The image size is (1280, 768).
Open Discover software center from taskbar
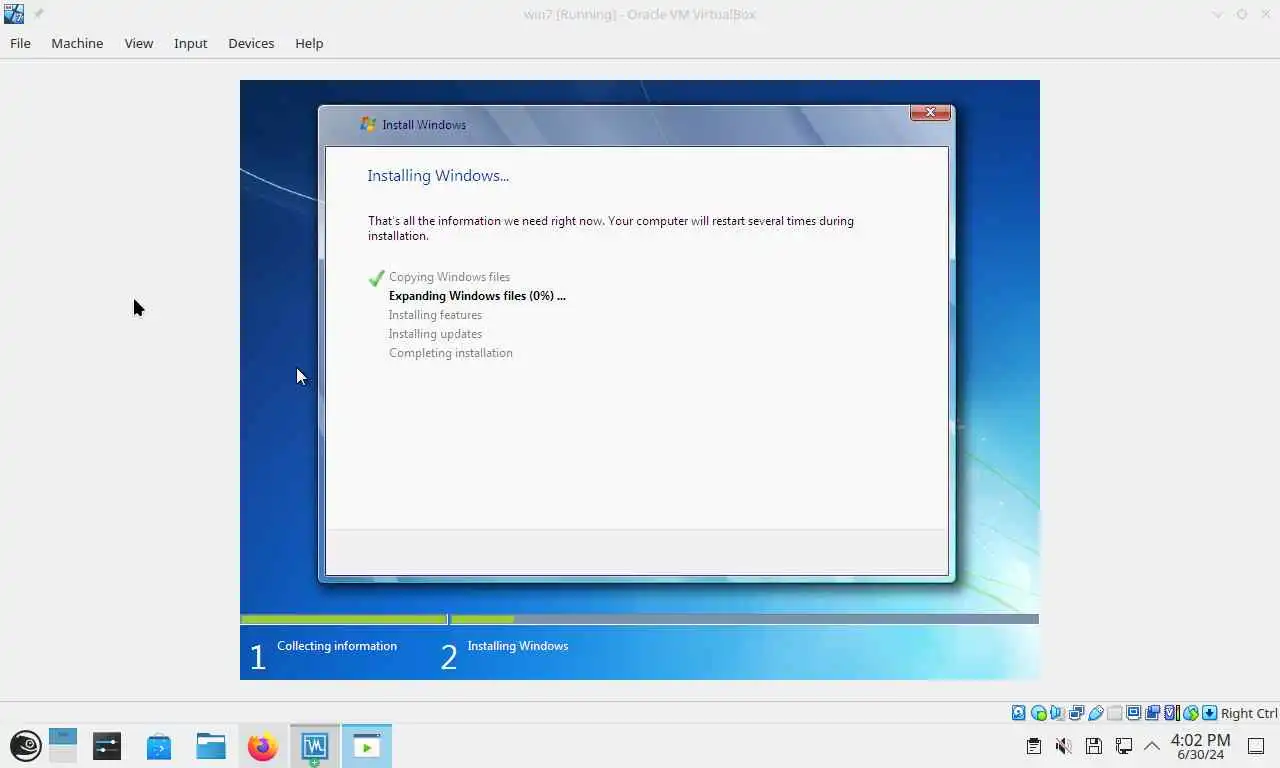(159, 746)
